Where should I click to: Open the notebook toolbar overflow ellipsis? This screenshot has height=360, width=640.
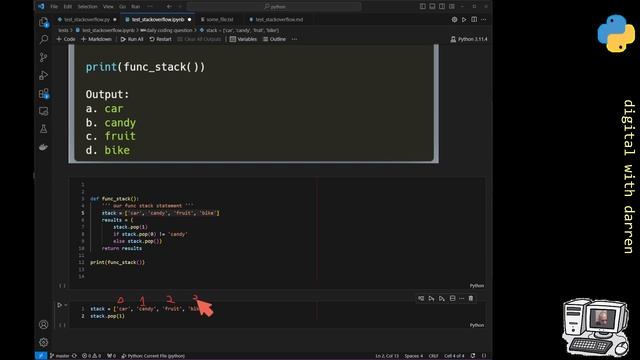coord(295,39)
